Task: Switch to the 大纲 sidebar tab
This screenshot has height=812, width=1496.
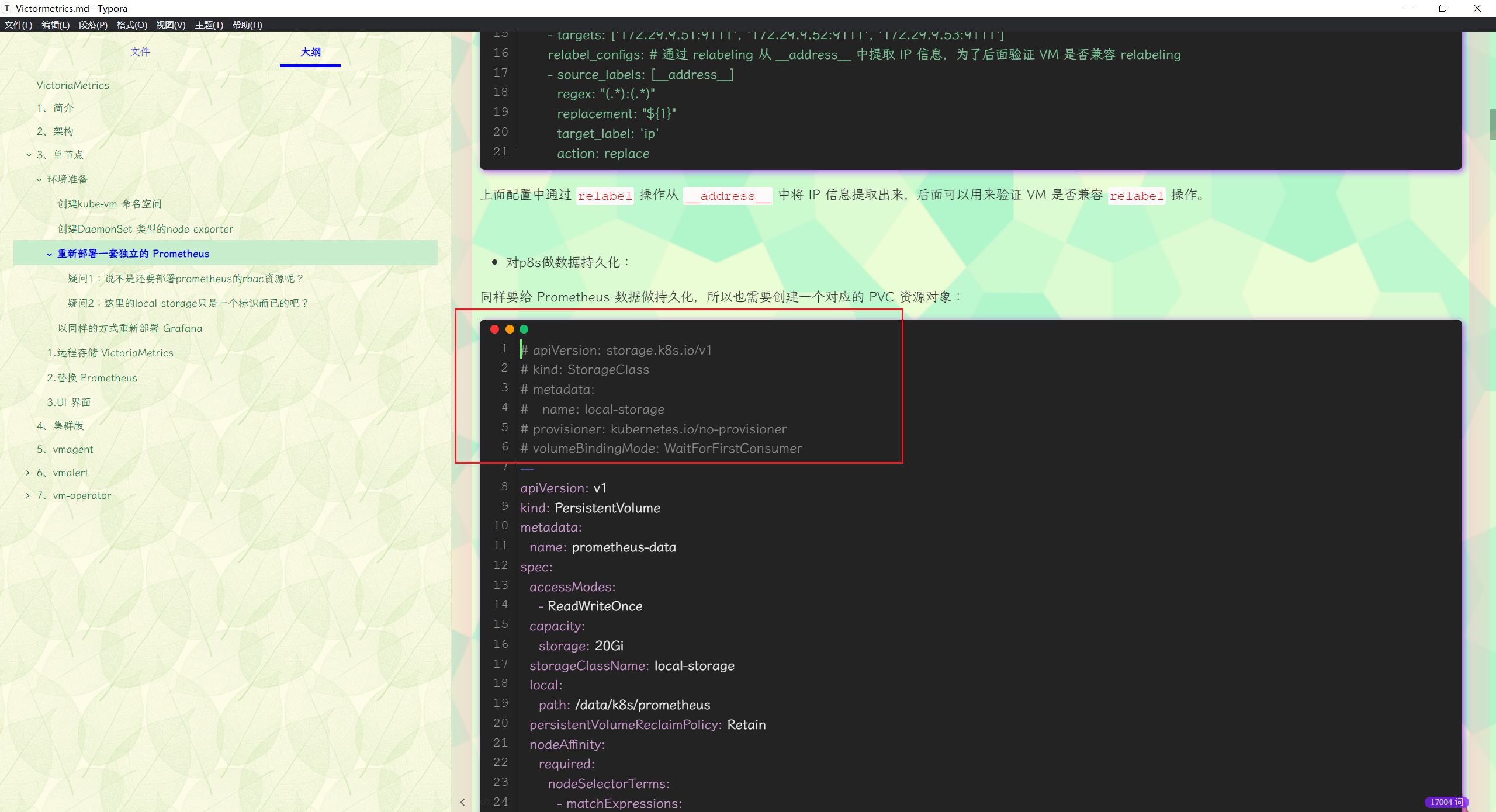Action: [310, 52]
